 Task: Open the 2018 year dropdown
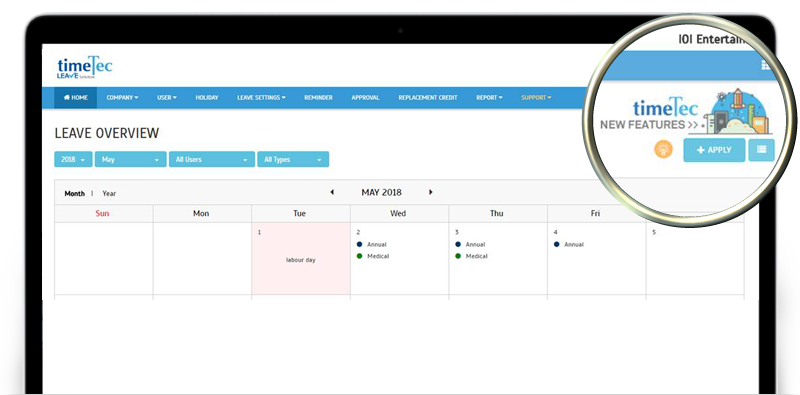(x=73, y=159)
